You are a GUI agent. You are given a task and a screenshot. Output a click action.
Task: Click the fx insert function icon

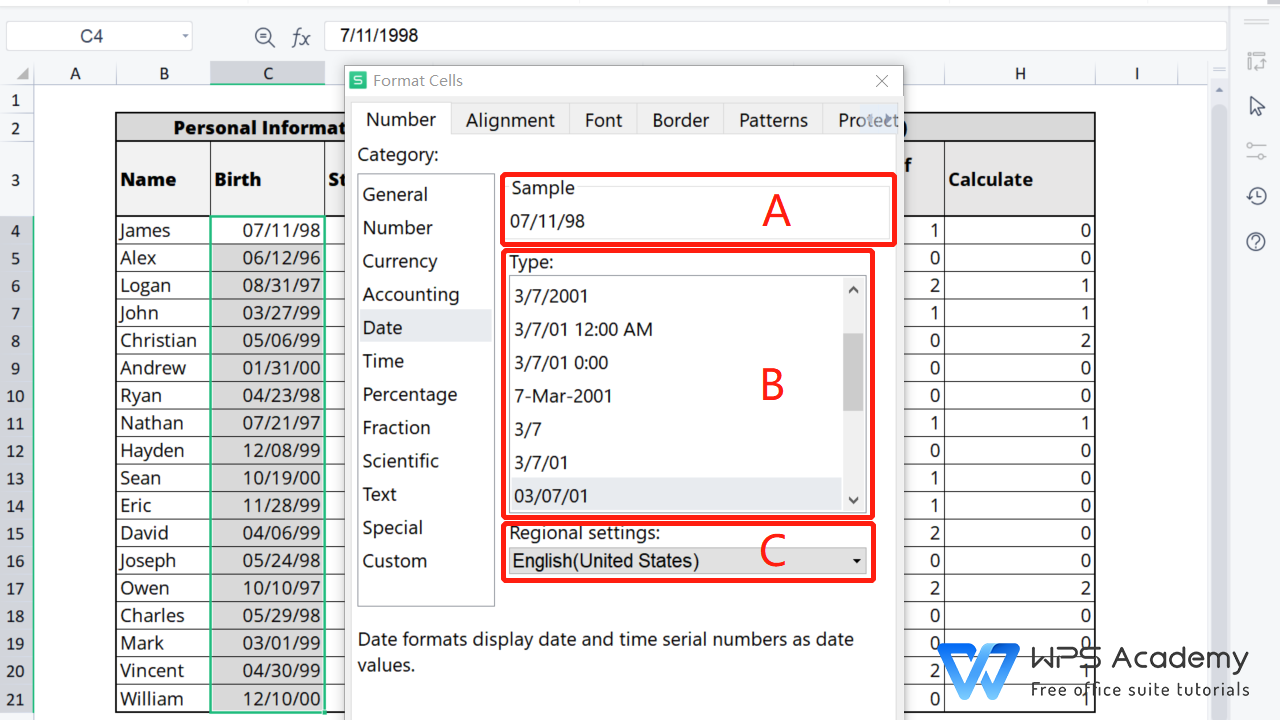pyautogui.click(x=301, y=37)
